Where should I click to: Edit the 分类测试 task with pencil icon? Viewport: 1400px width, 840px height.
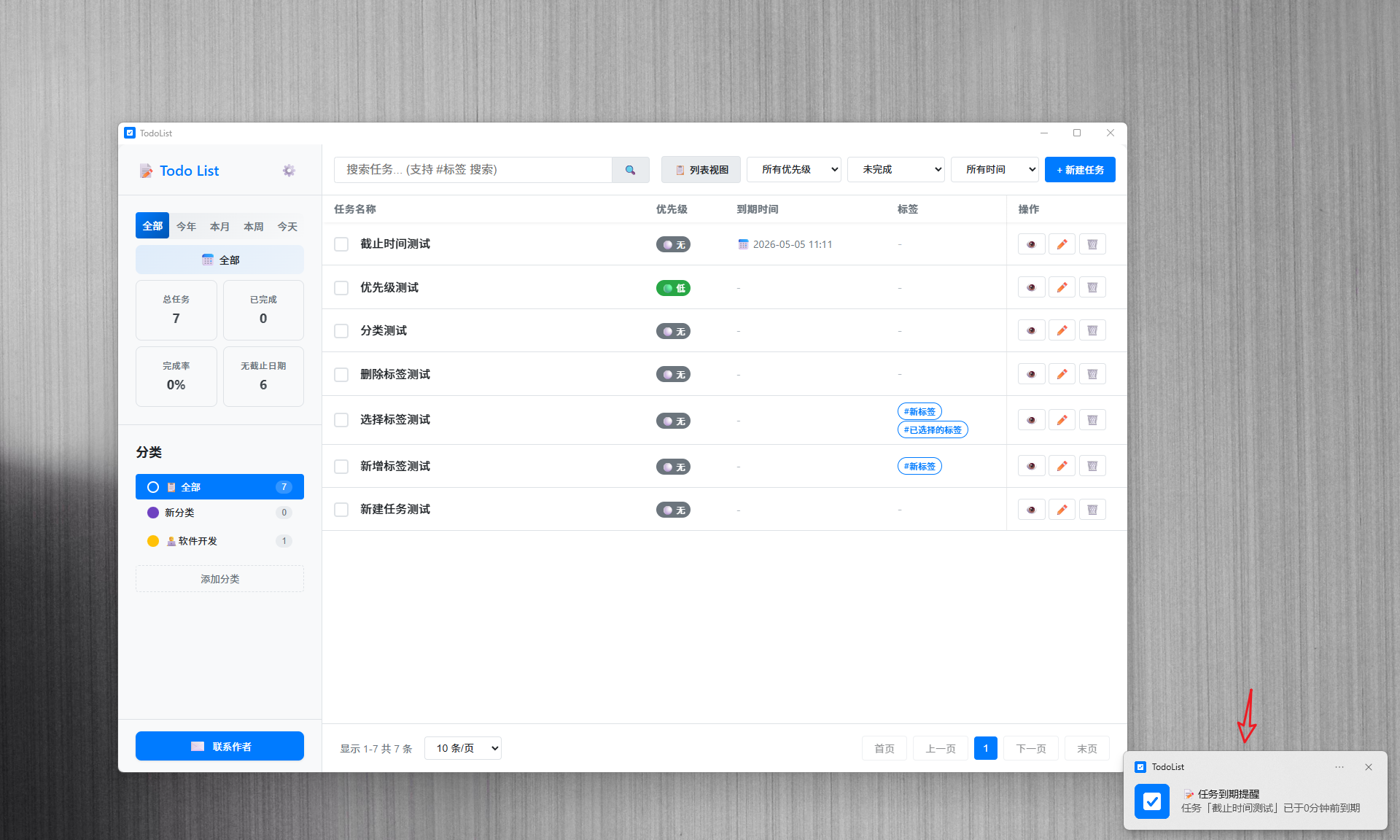pos(1062,330)
